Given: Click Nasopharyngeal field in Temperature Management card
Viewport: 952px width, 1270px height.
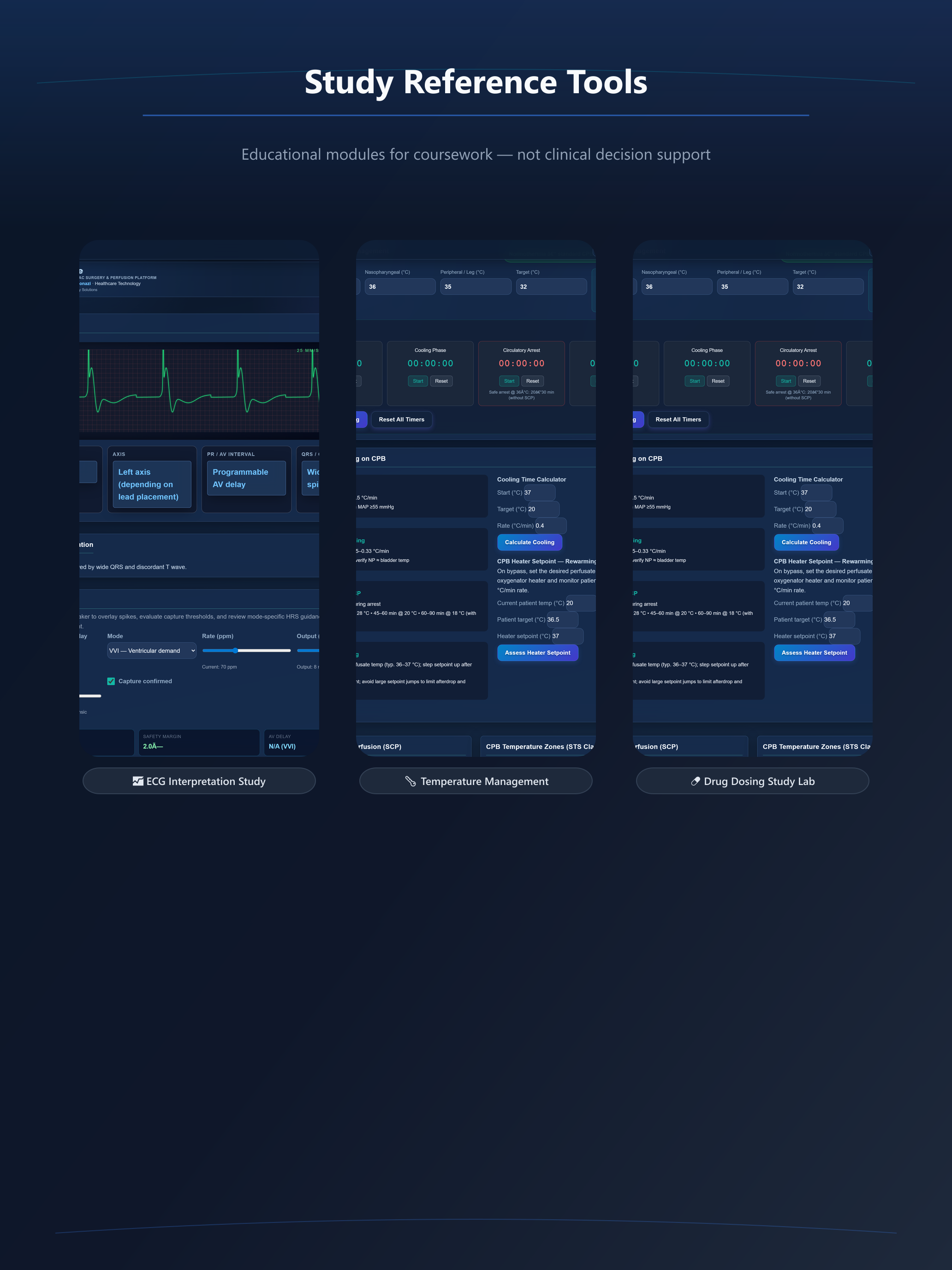Looking at the screenshot, I should point(400,287).
